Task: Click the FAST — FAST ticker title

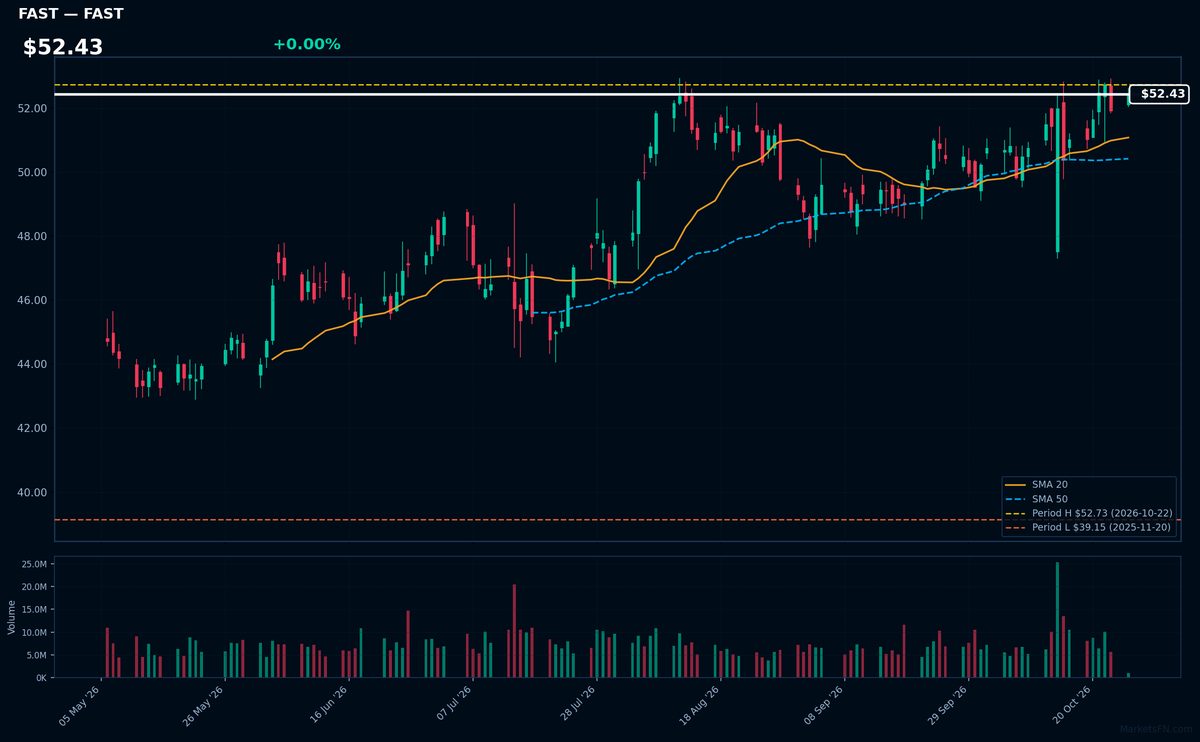Action: pos(71,14)
